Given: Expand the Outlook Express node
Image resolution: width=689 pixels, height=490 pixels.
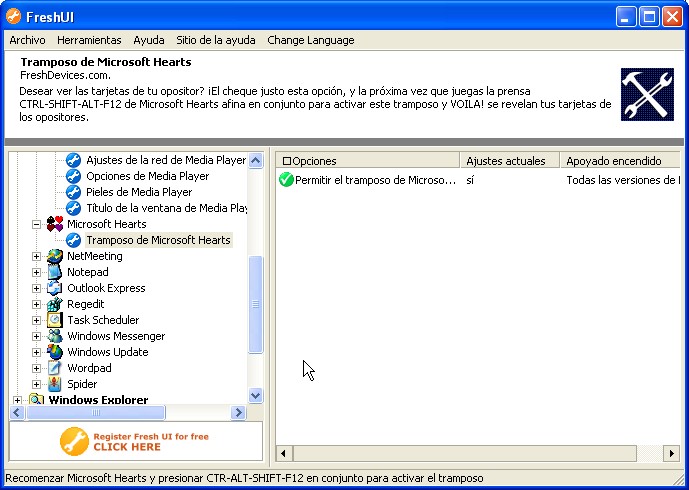Looking at the screenshot, I should click(x=36, y=288).
